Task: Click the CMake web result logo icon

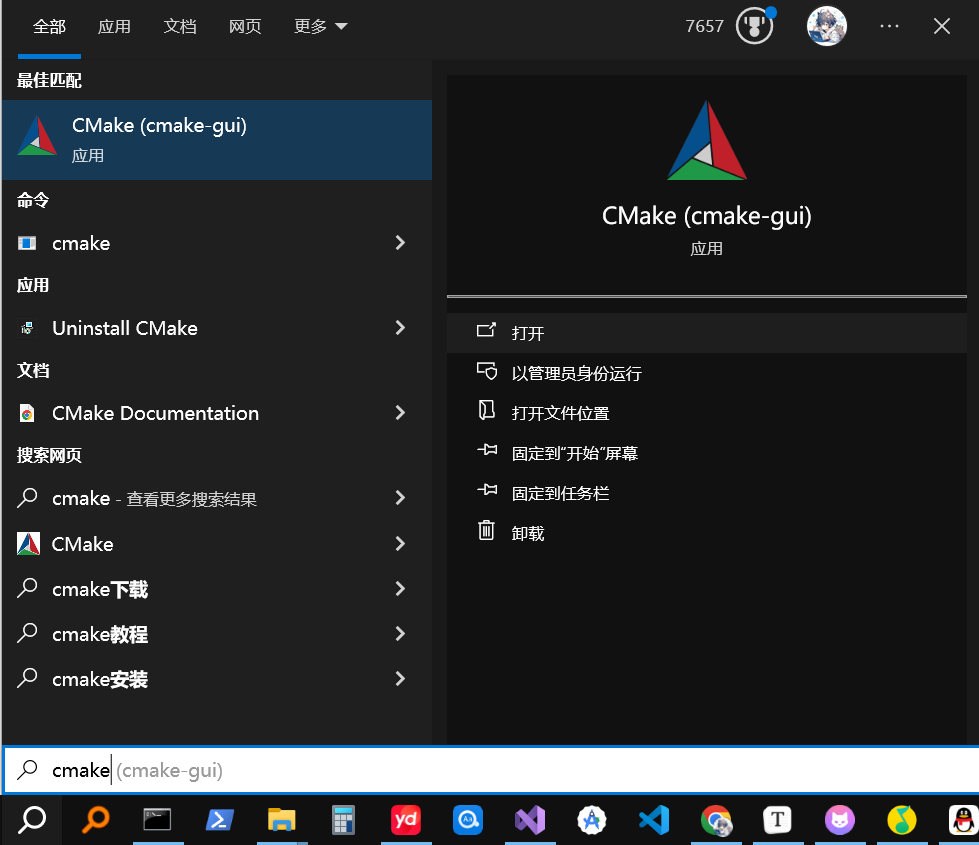Action: point(28,544)
